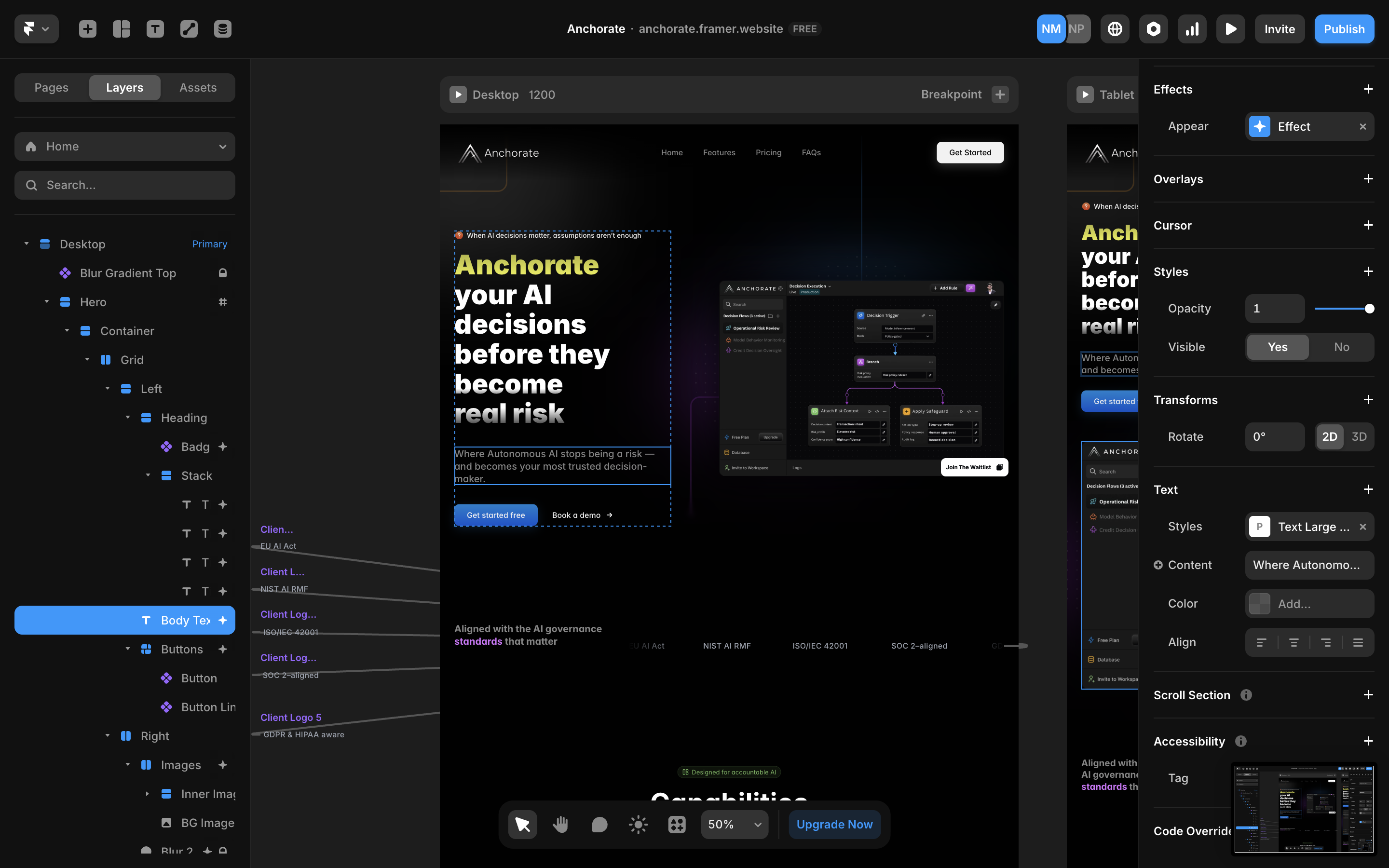This screenshot has height=868, width=1389.
Task: Open the CMS database icon
Action: (x=223, y=29)
